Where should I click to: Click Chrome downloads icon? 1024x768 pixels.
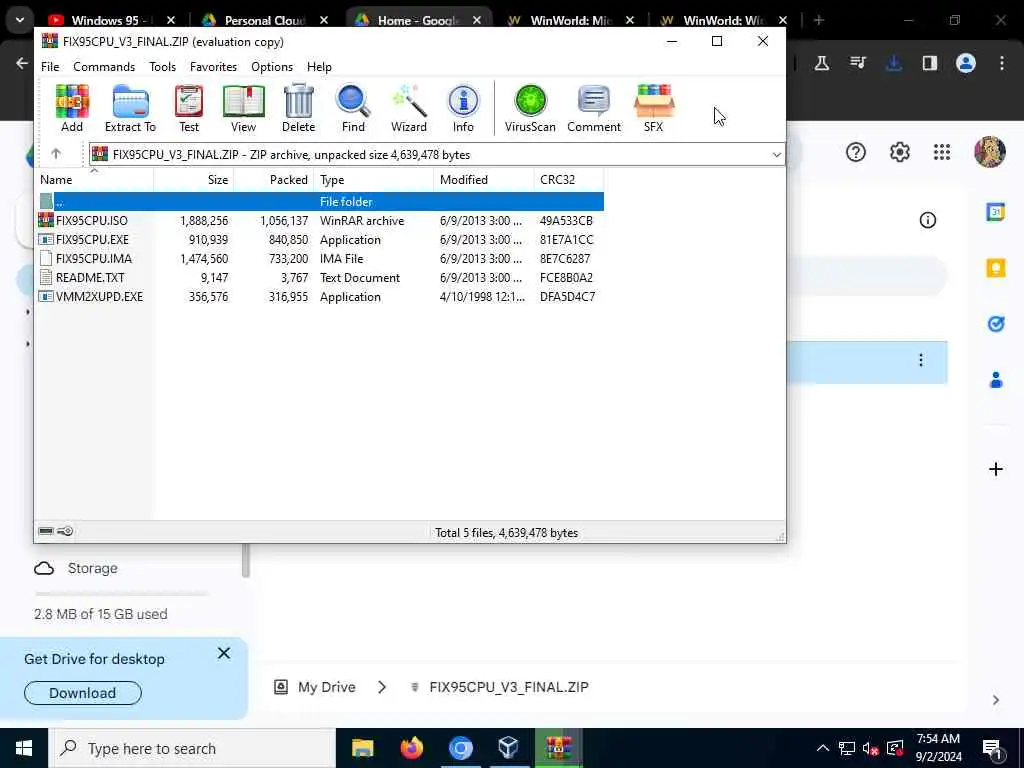[894, 63]
